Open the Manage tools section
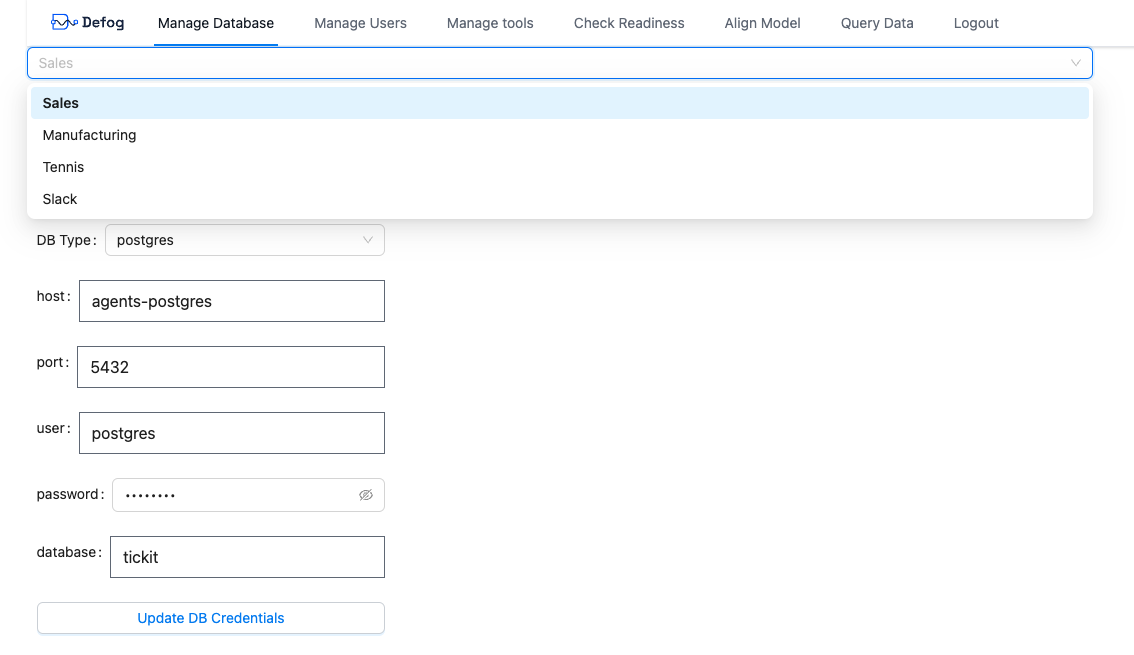1134x655 pixels. click(490, 22)
